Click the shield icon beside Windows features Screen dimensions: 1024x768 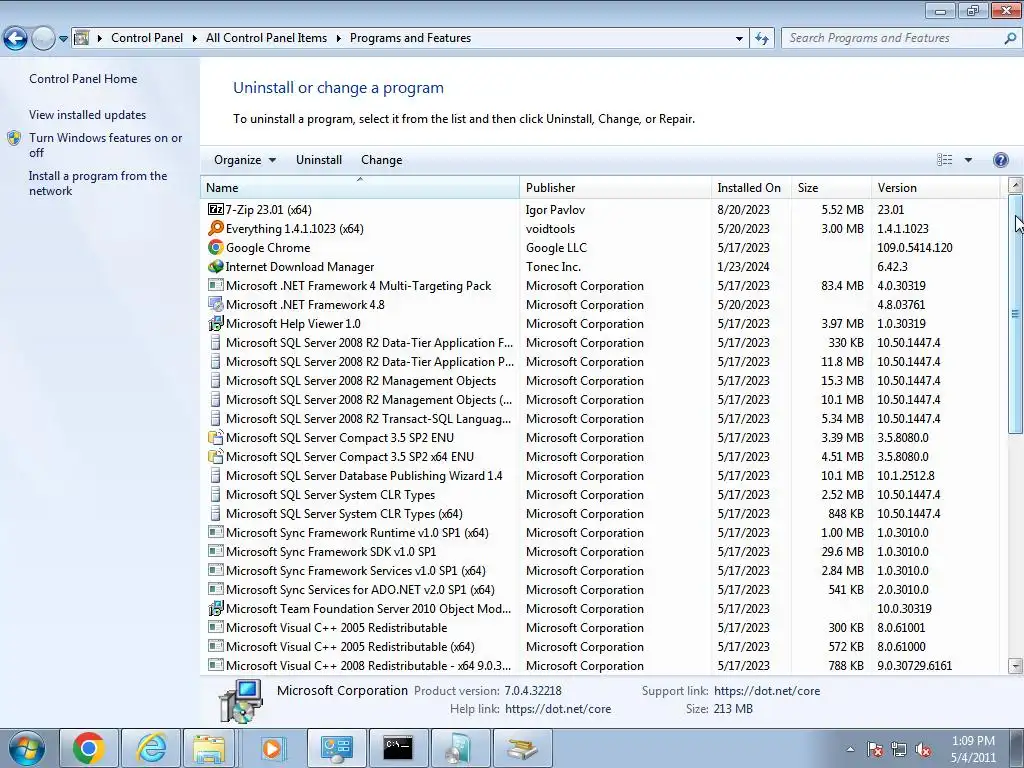point(14,138)
